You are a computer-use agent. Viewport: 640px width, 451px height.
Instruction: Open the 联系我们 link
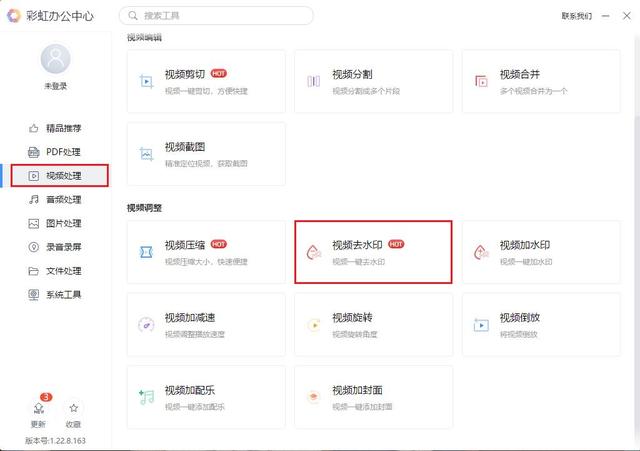click(x=576, y=16)
